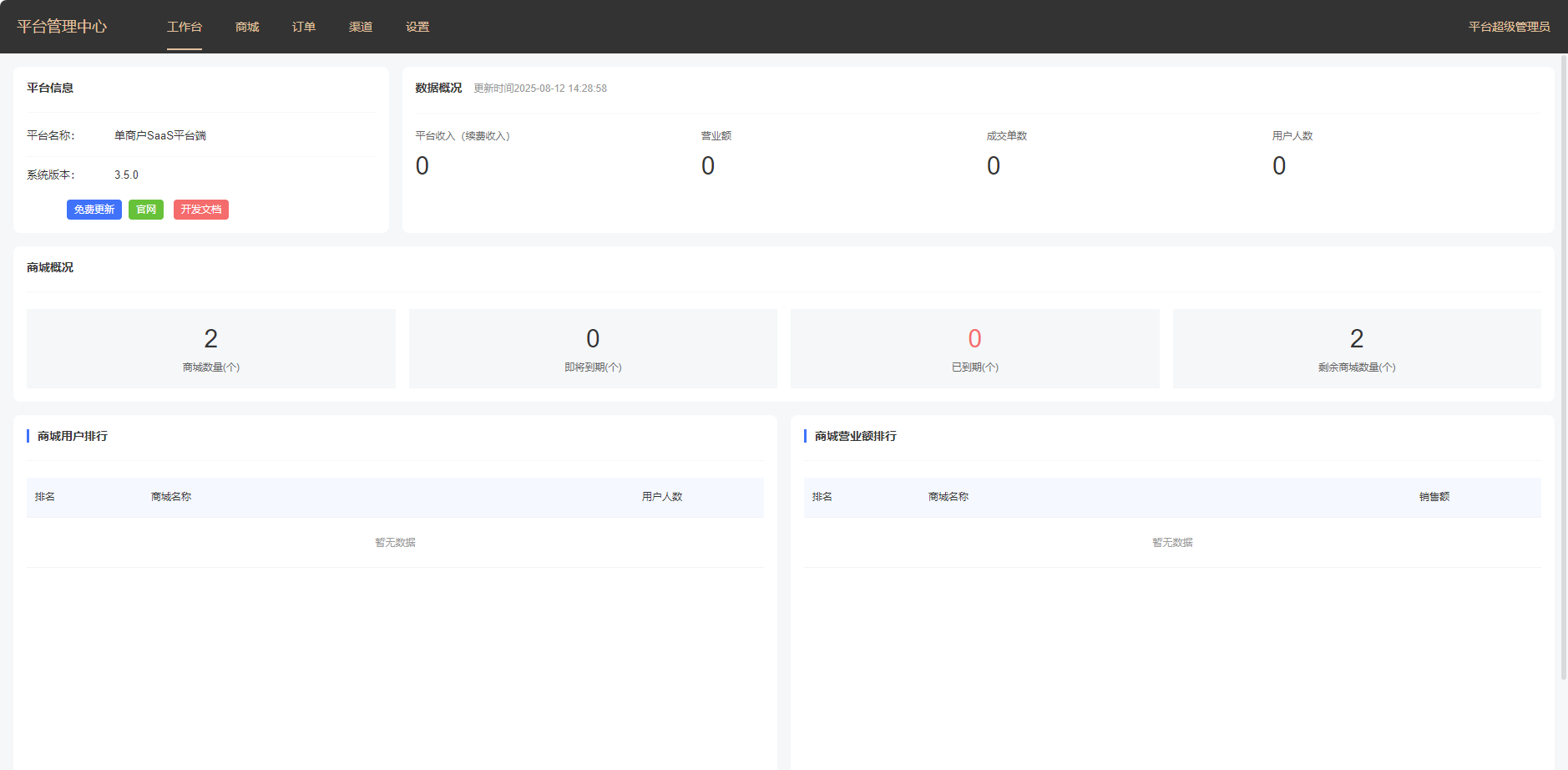
Task: Click the 销售额 column header in revenue ranking
Action: pos(1434,497)
